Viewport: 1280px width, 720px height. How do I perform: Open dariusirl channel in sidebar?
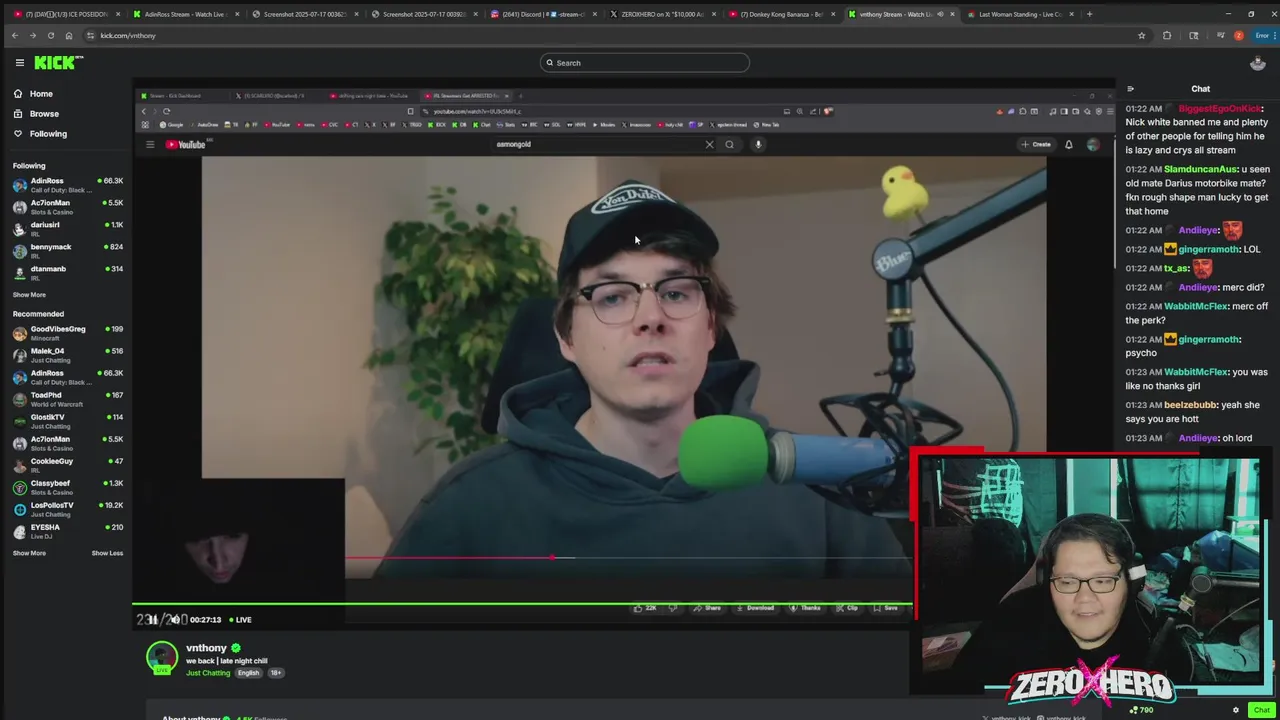68,229
